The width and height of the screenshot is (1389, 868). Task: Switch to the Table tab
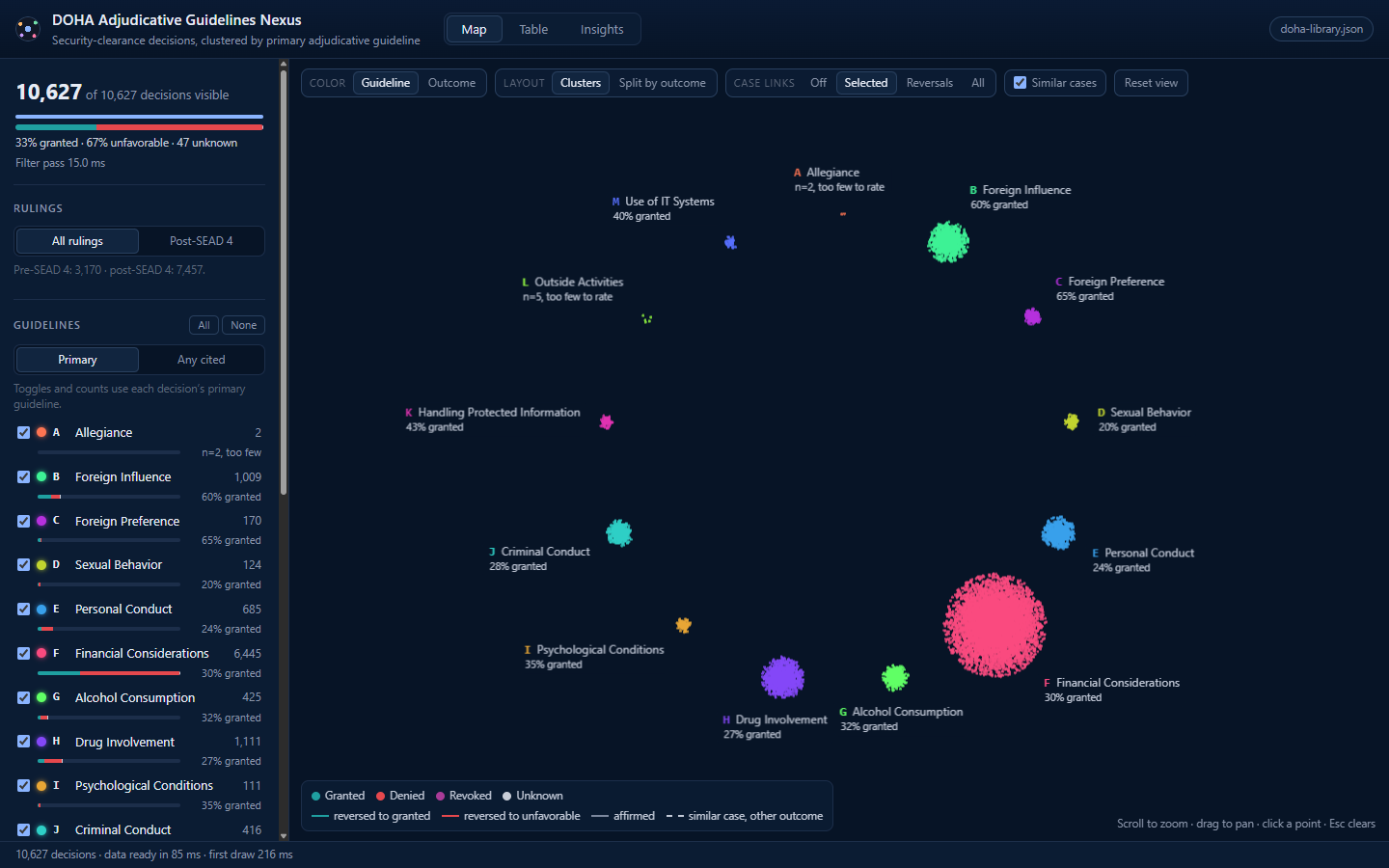[533, 29]
